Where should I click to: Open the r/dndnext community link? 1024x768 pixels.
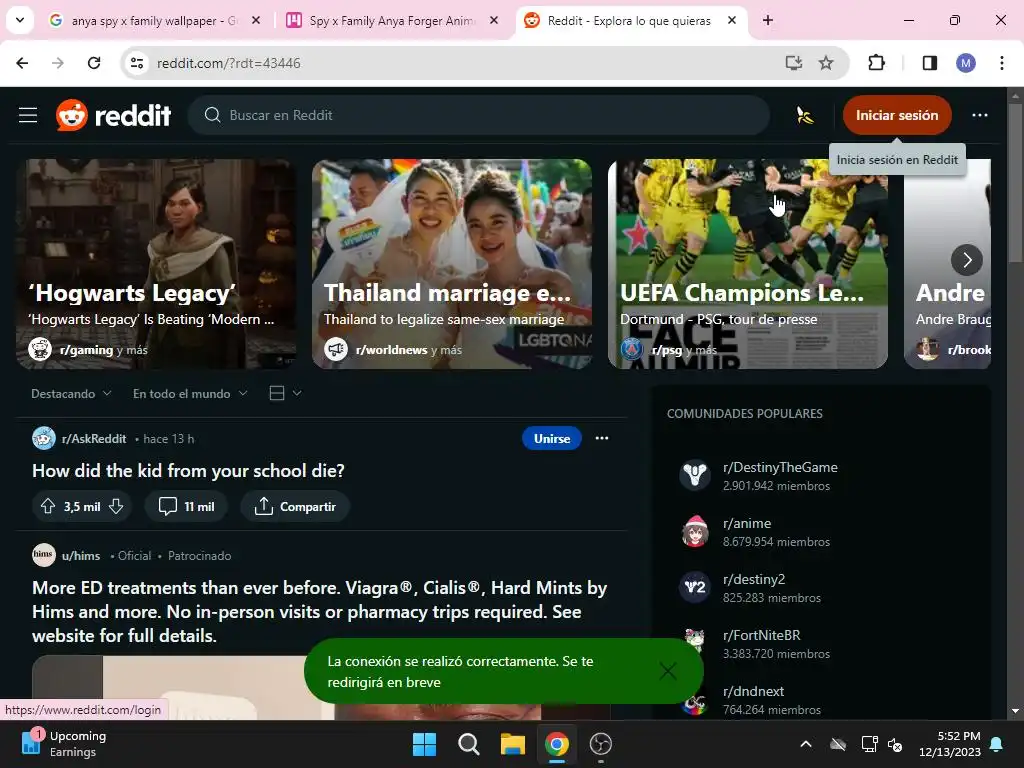point(753,691)
